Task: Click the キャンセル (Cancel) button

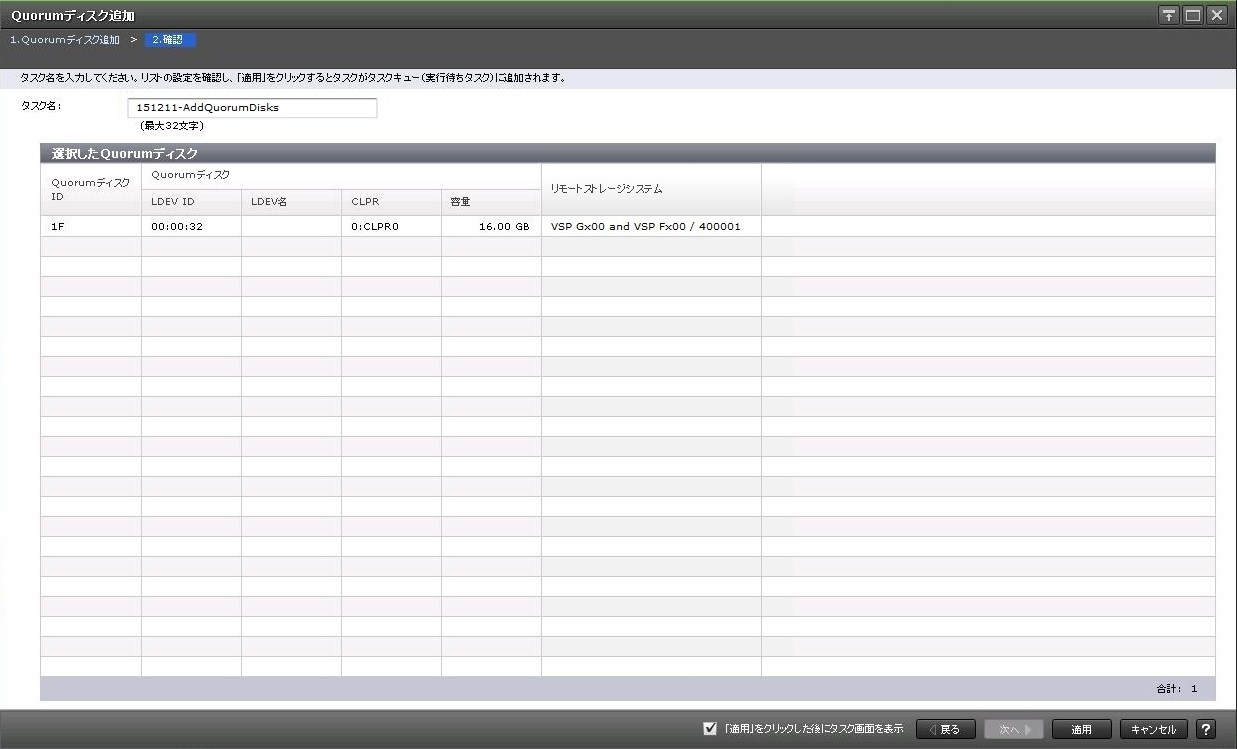Action: pos(1153,729)
